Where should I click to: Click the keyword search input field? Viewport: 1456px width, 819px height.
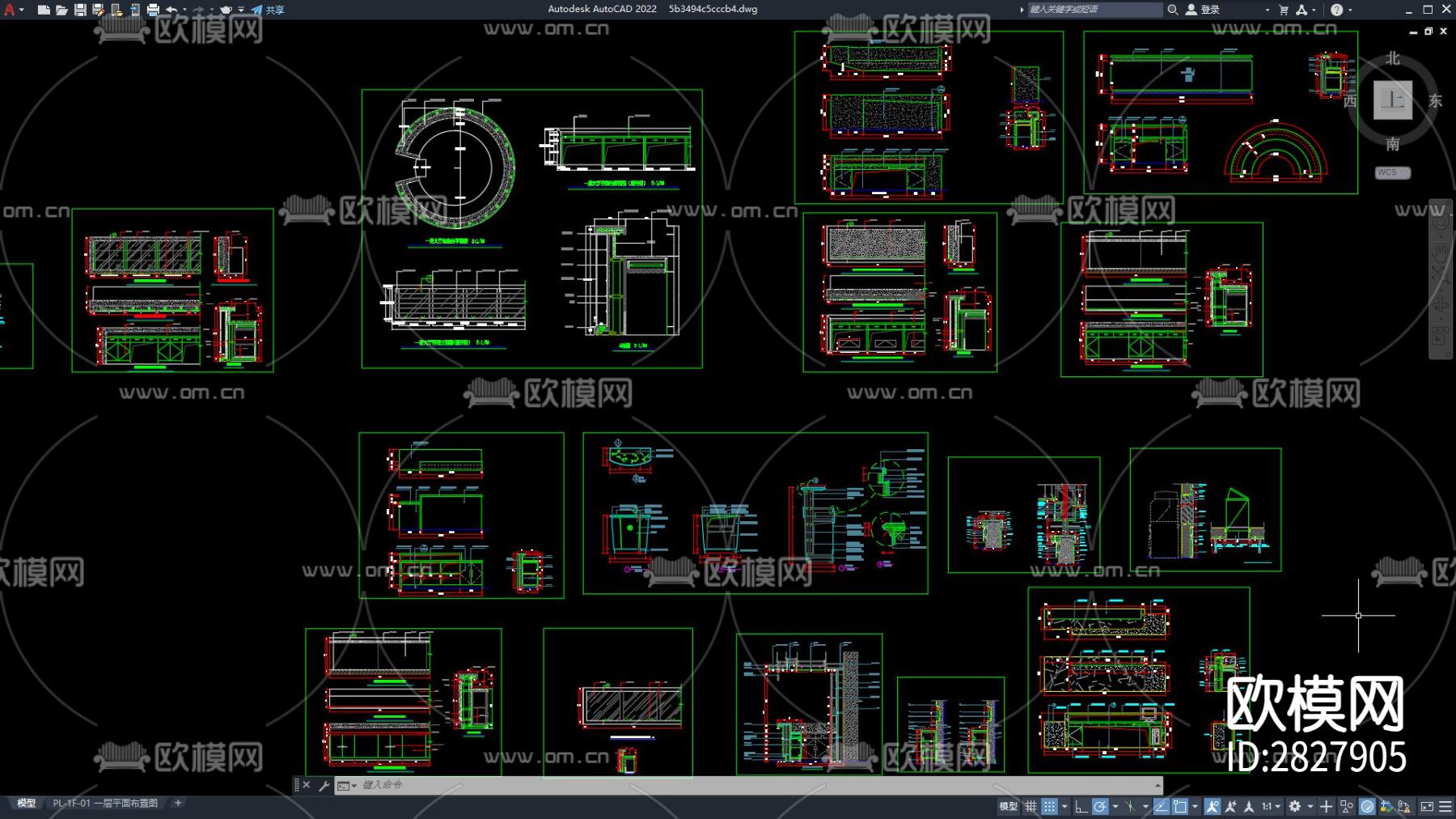click(x=1094, y=10)
